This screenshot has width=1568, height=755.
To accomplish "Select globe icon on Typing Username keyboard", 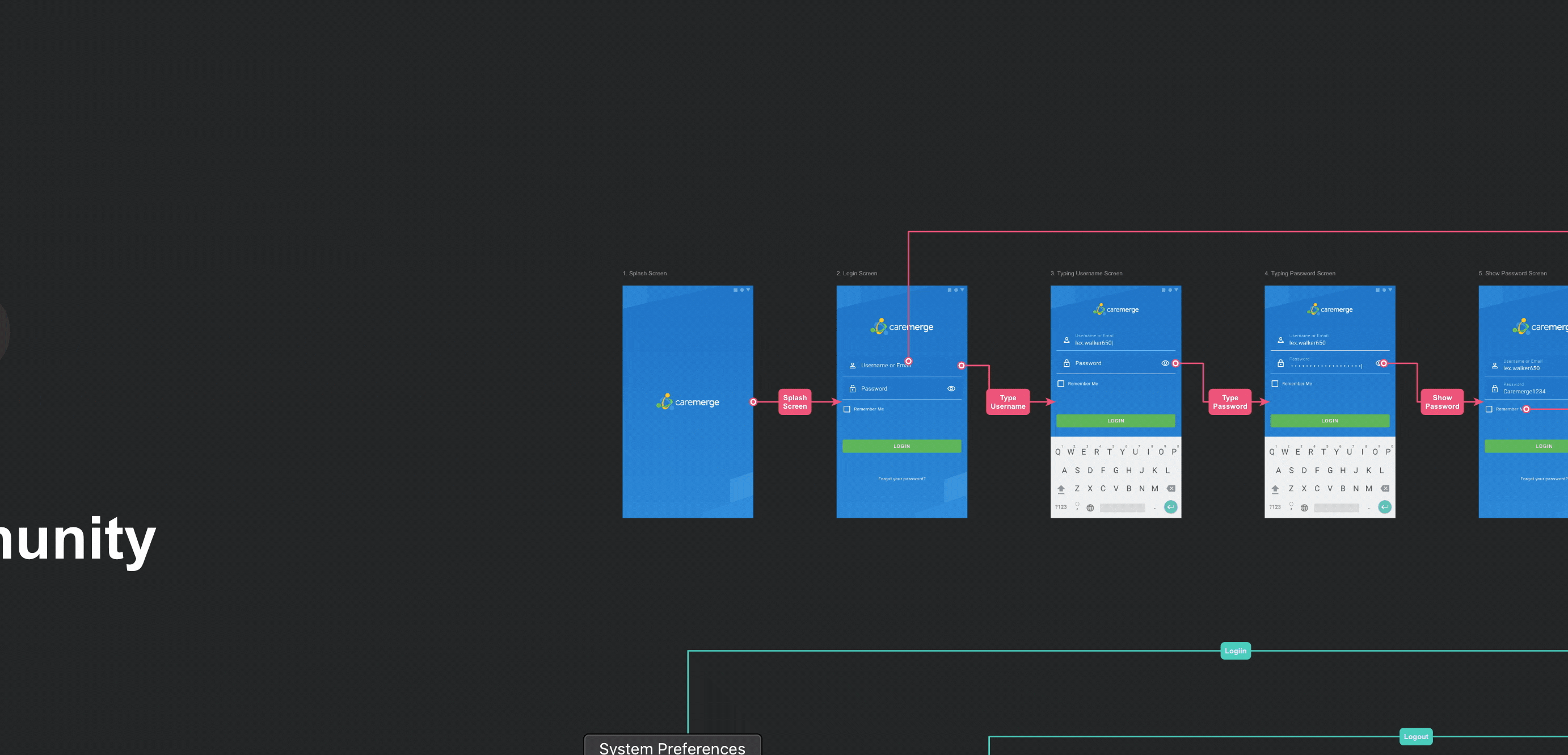I will [1090, 508].
